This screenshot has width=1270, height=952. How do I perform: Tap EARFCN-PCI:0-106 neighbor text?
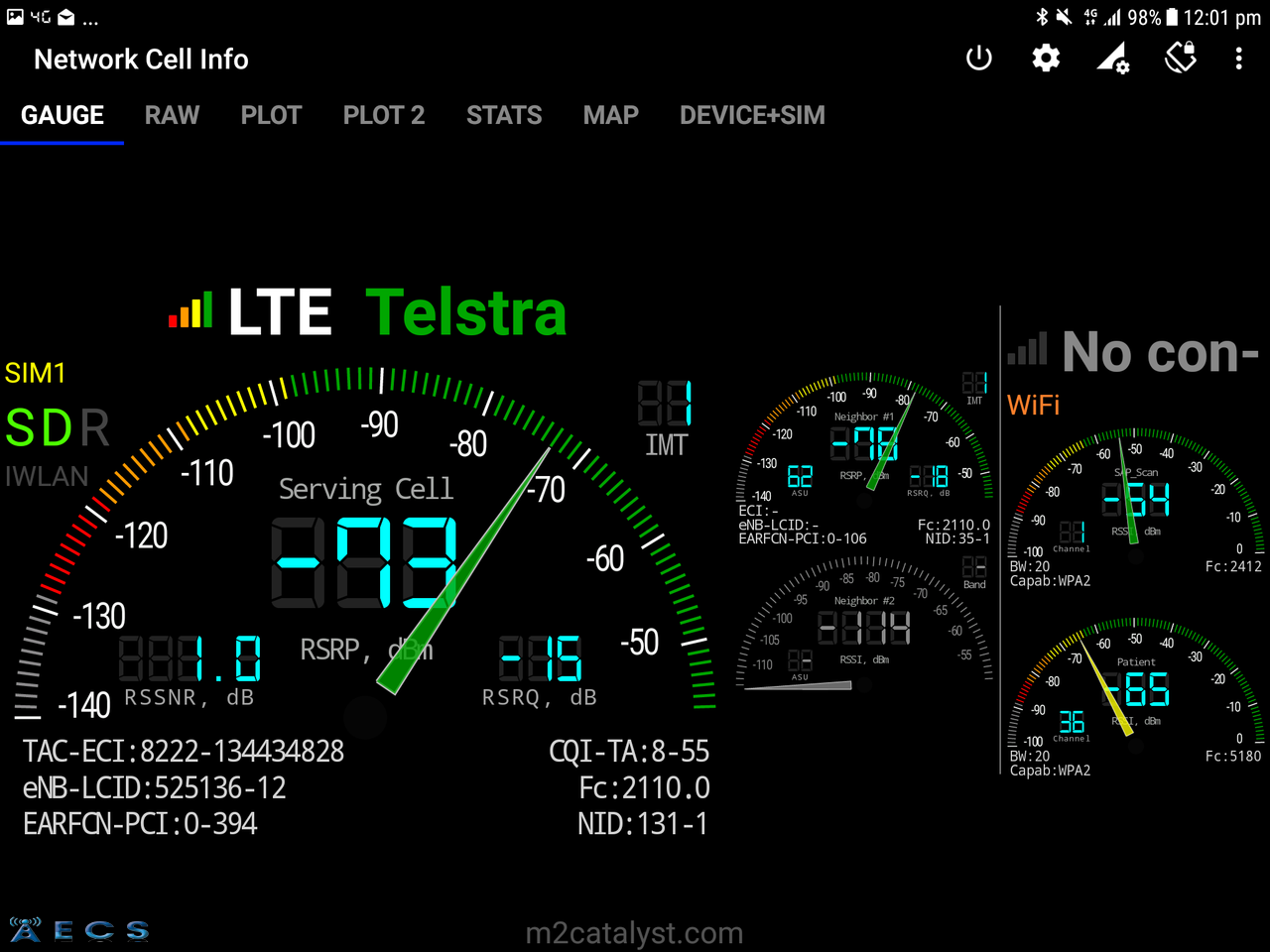803,538
